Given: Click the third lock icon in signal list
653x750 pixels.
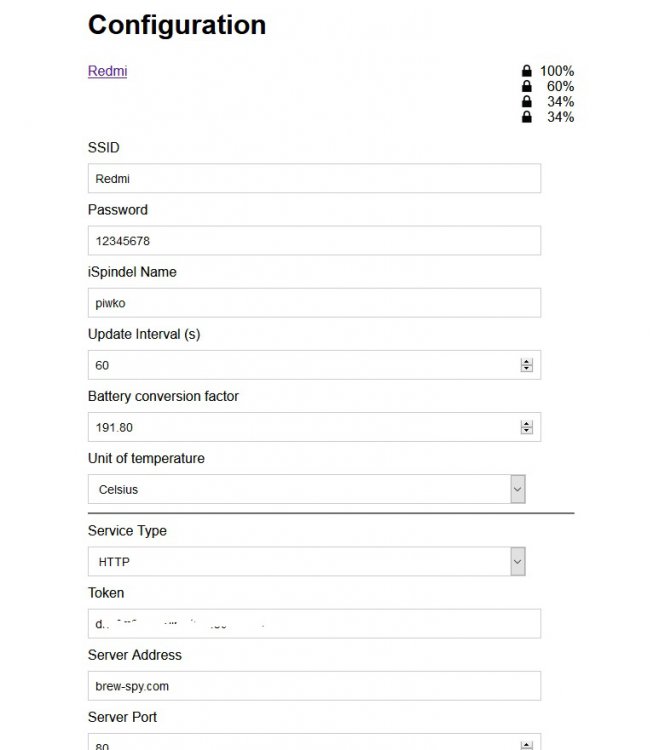Looking at the screenshot, I should pos(526,101).
